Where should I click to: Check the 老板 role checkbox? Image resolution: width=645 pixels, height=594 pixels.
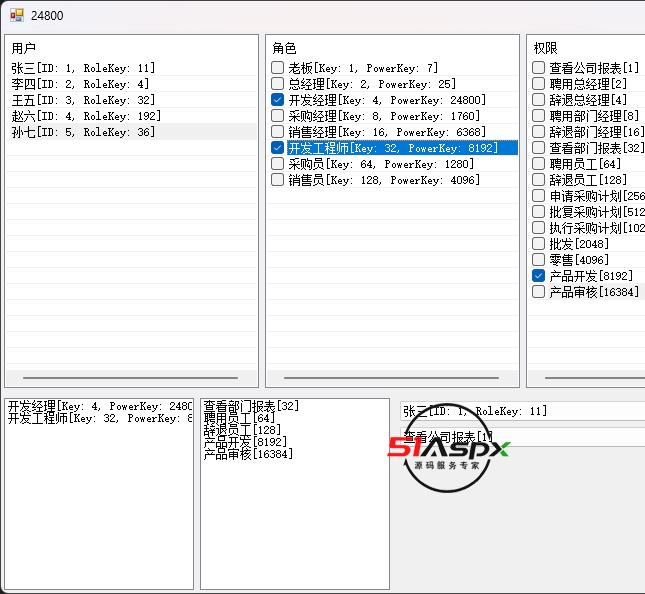click(278, 67)
